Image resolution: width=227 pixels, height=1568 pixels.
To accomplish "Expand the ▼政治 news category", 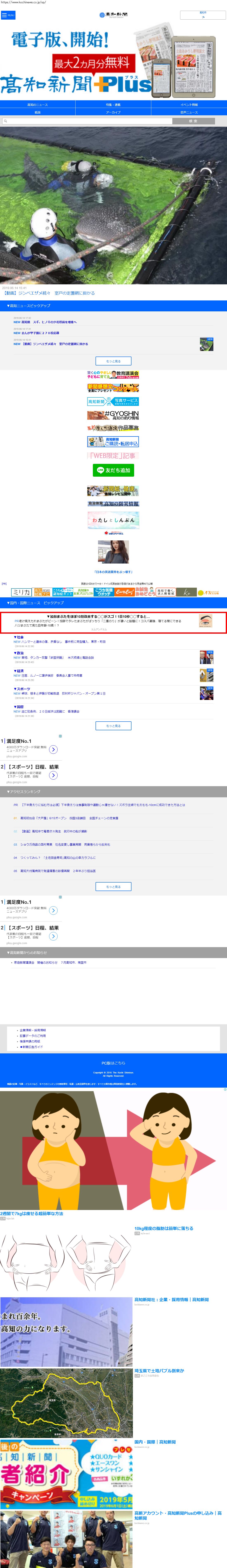I will [x=19, y=653].
